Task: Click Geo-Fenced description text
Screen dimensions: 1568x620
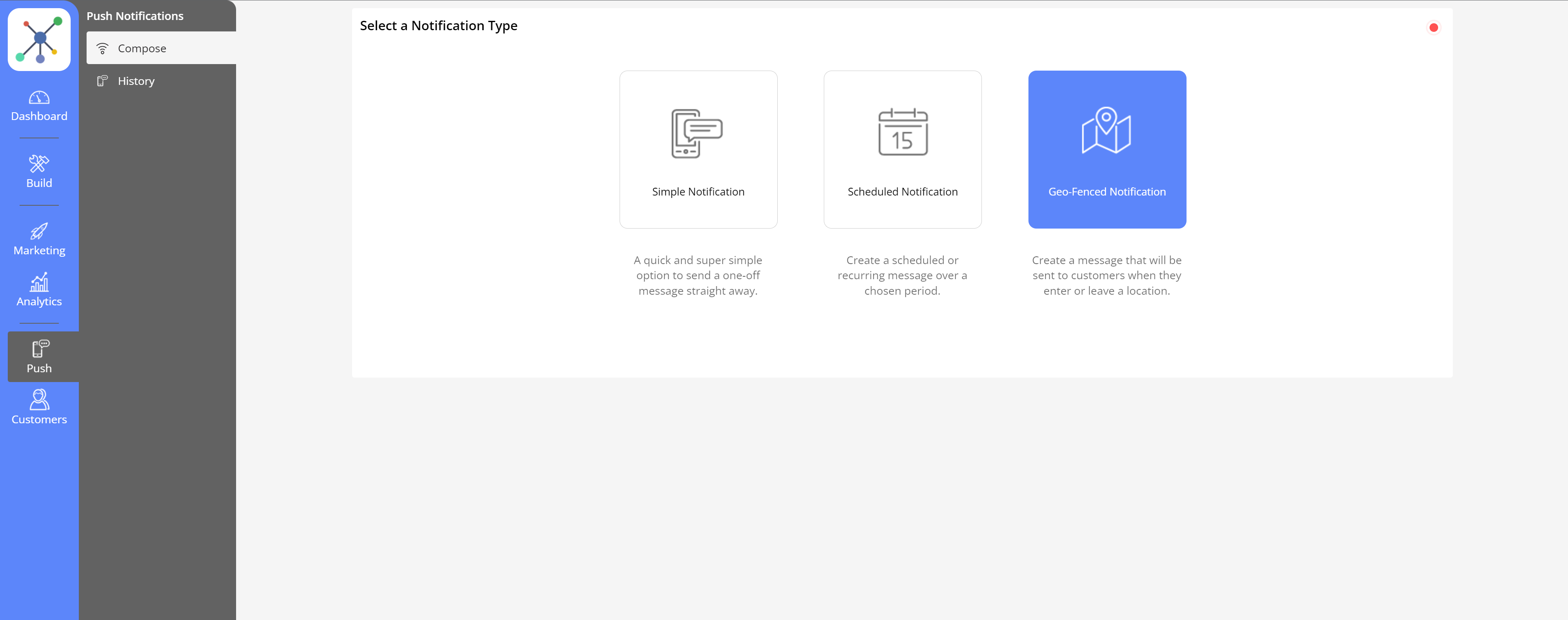Action: (1106, 276)
